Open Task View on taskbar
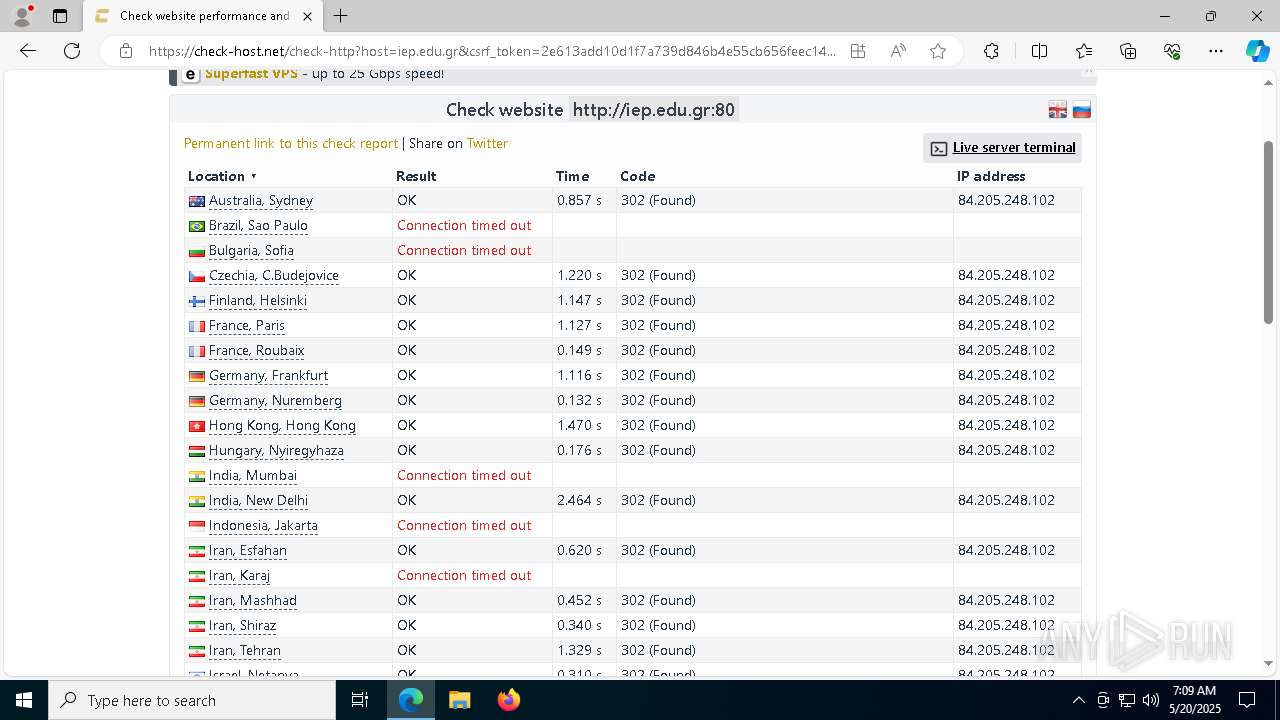Viewport: 1280px width, 720px height. click(360, 700)
